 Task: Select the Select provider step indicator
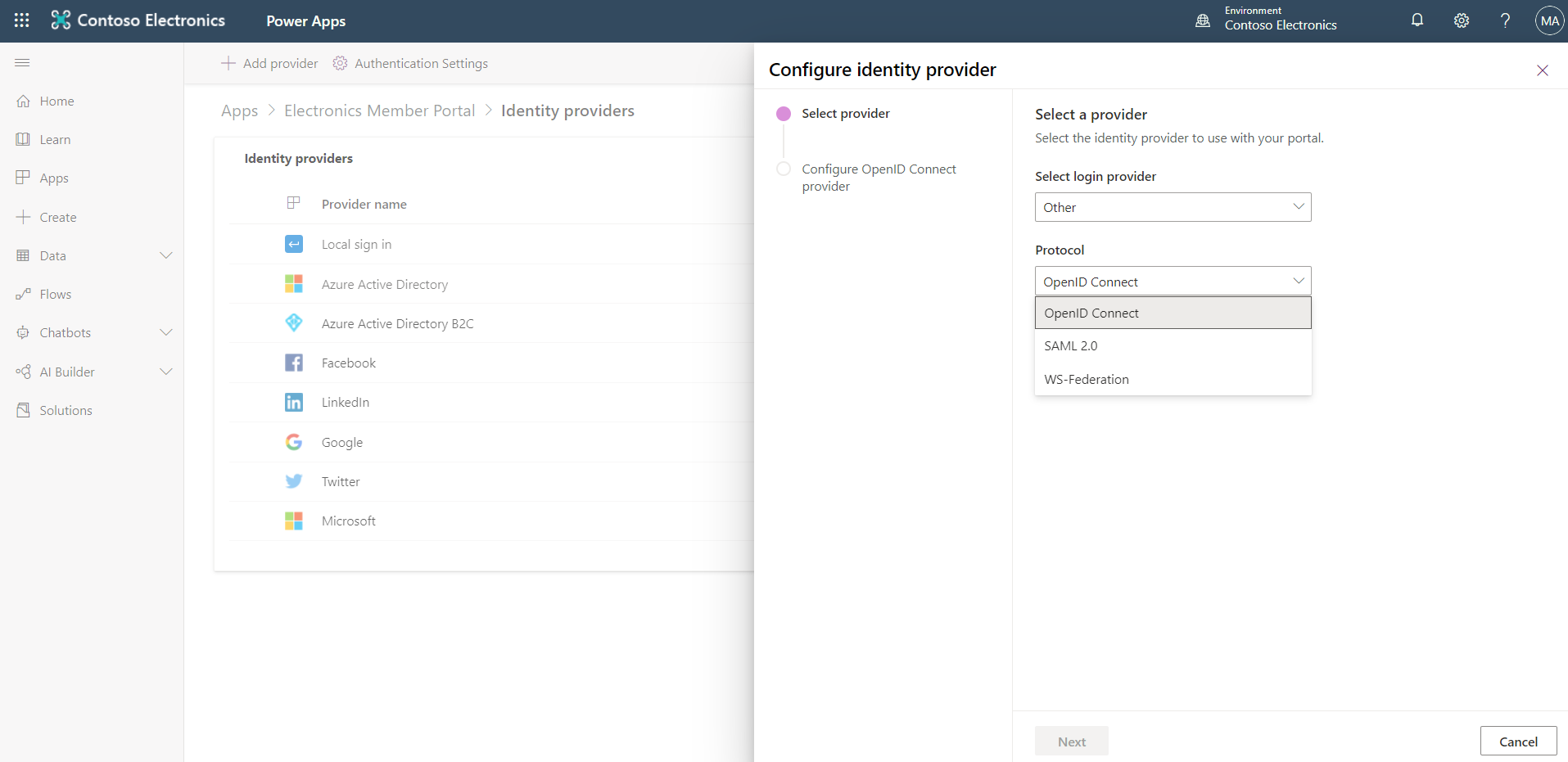tap(784, 114)
